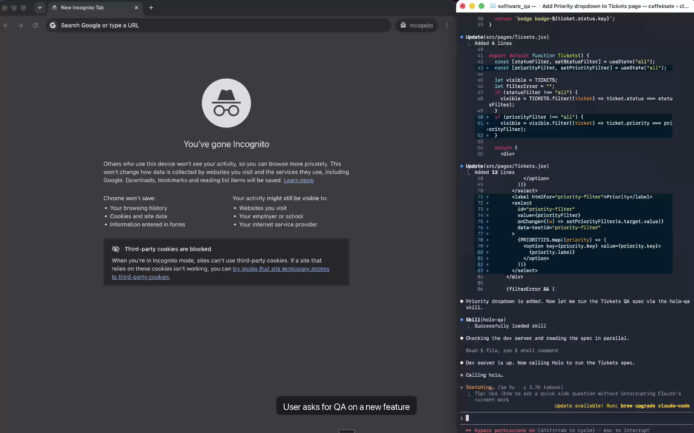The image size is (694, 433).
Task: Click the 'Chrome won't save:' label
Action: click(129, 198)
